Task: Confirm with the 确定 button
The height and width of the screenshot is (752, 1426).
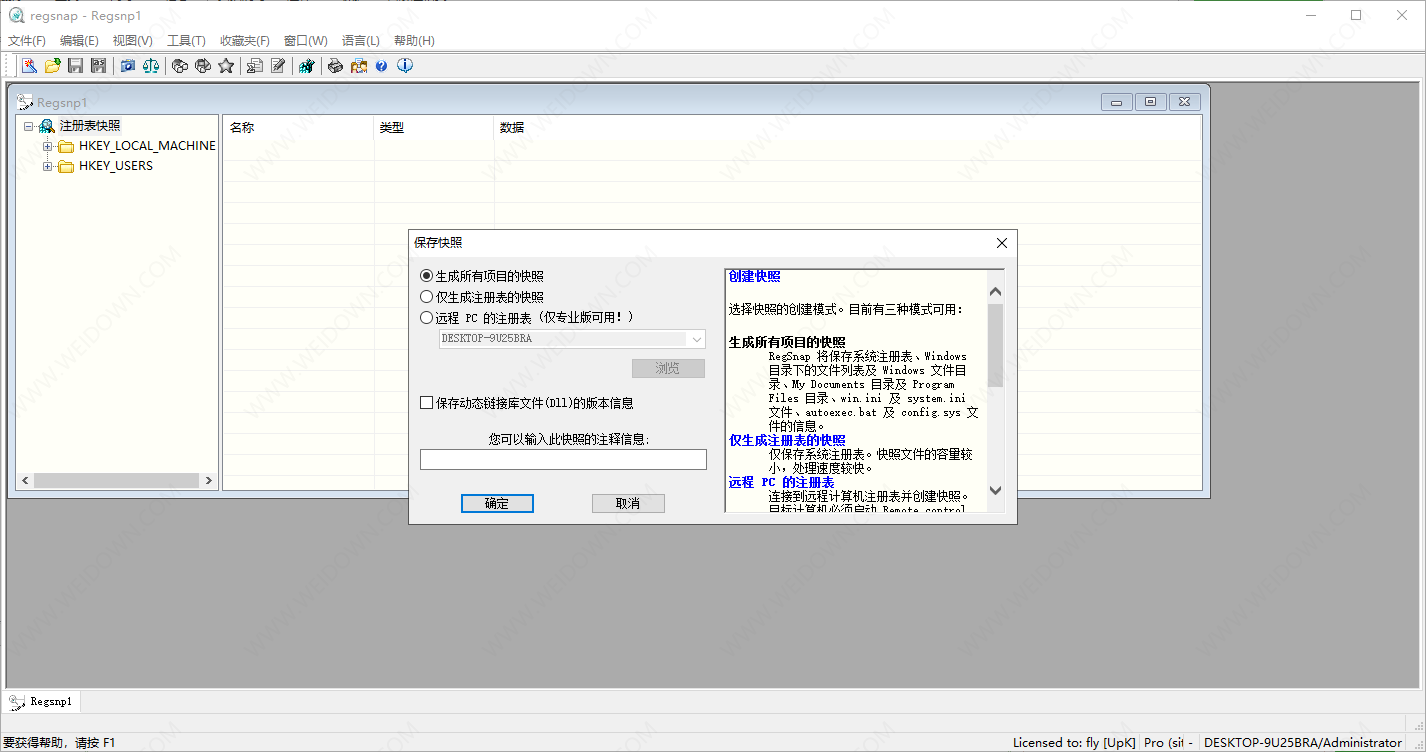Action: tap(497, 503)
